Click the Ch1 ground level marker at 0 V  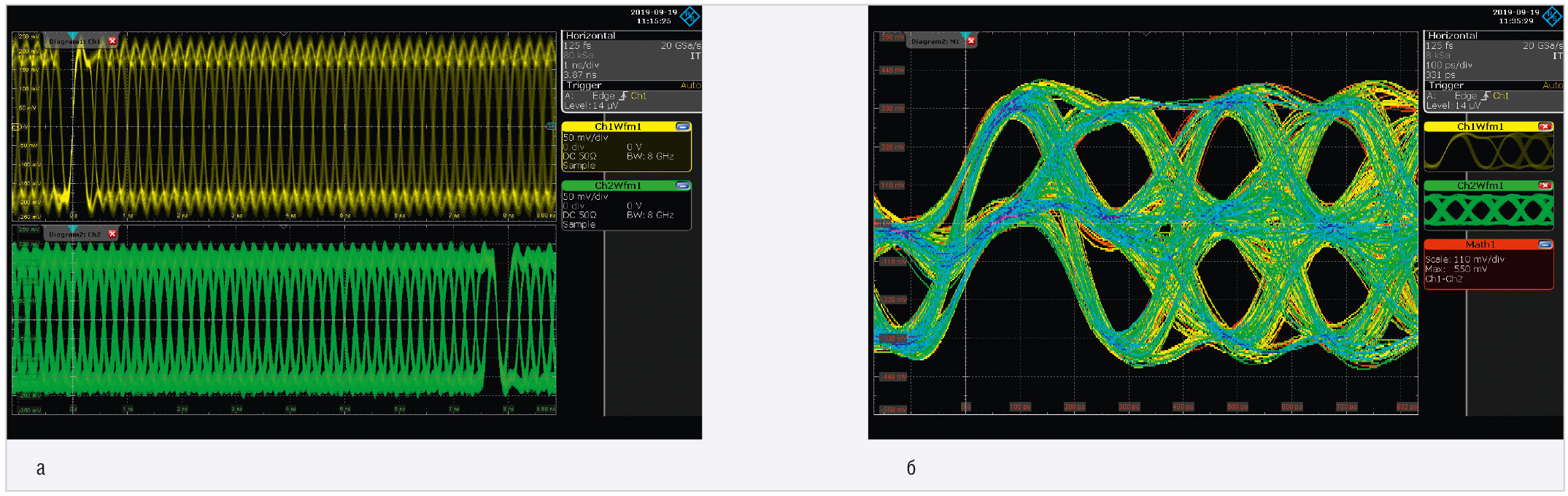17,127
